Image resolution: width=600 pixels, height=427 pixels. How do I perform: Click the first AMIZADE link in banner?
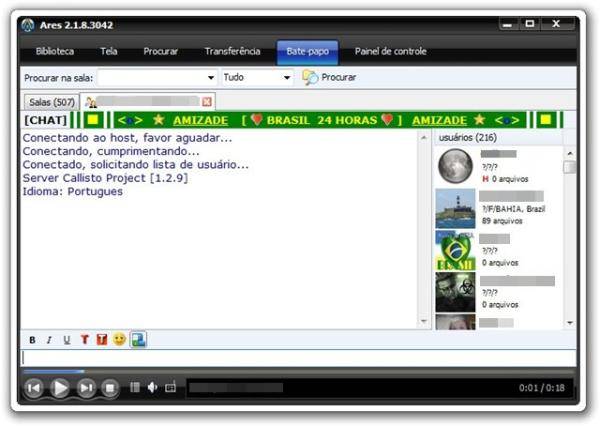tap(201, 121)
